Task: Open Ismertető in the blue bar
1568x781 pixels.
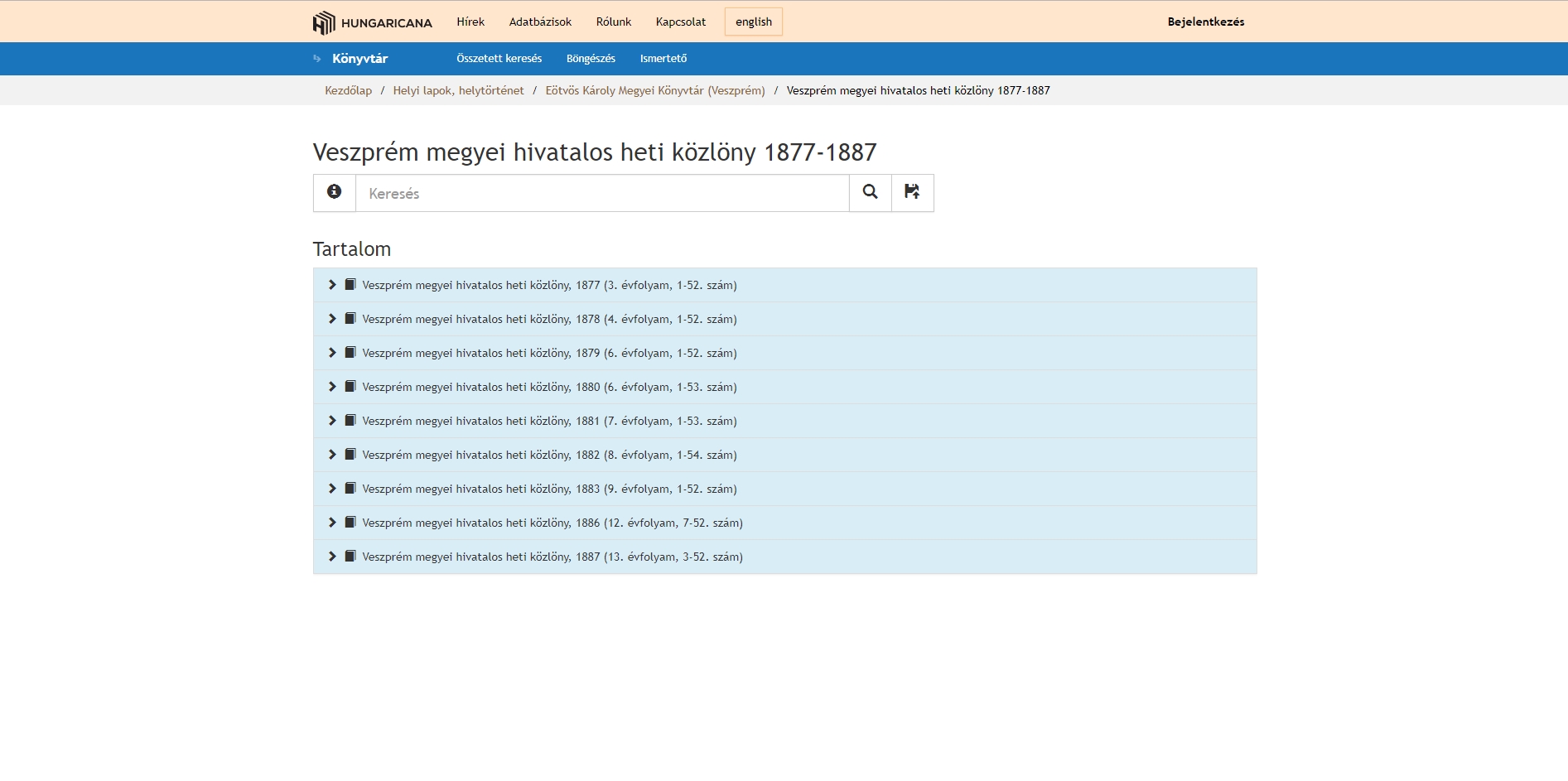Action: (663, 59)
